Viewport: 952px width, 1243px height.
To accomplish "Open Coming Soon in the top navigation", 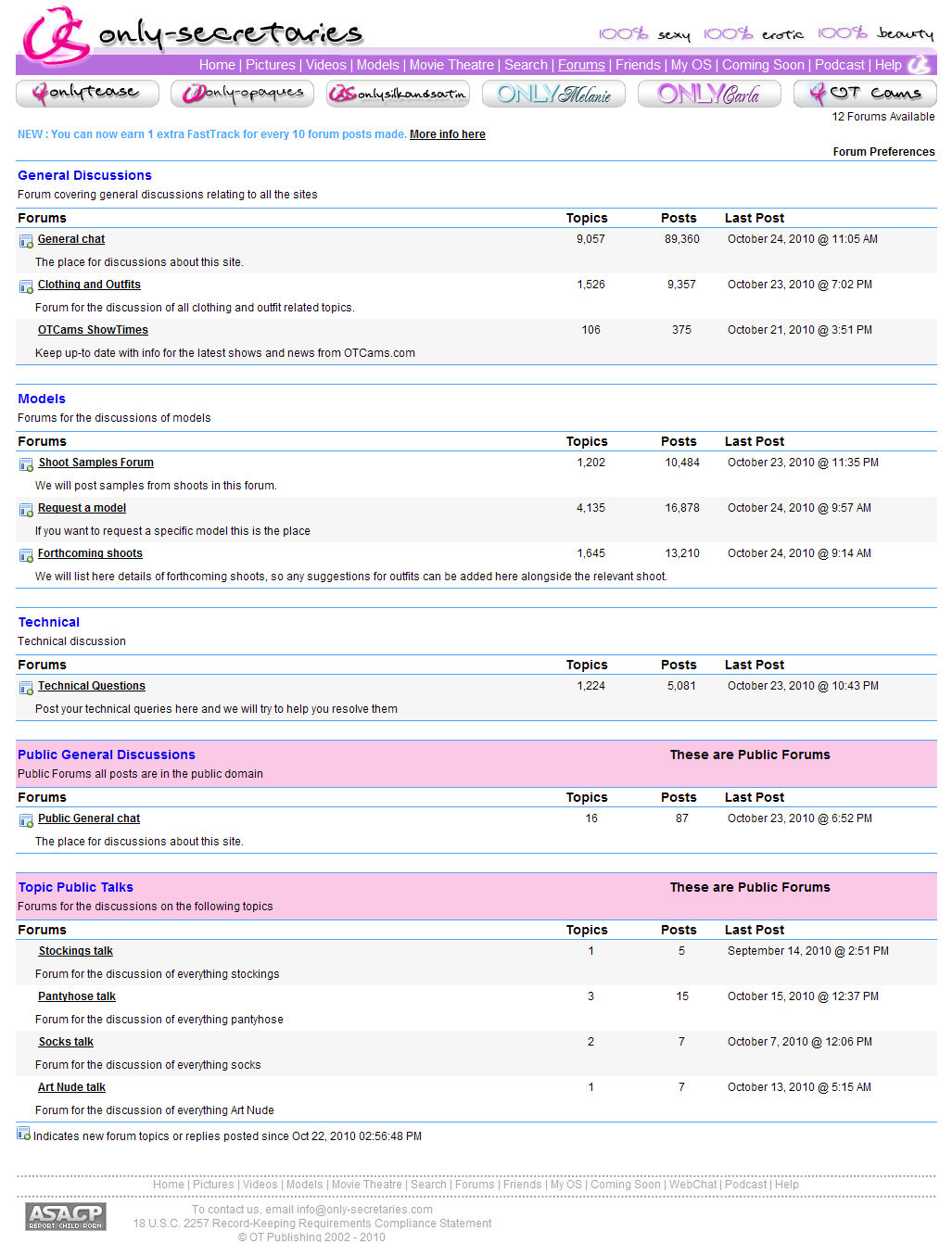I will tap(764, 65).
